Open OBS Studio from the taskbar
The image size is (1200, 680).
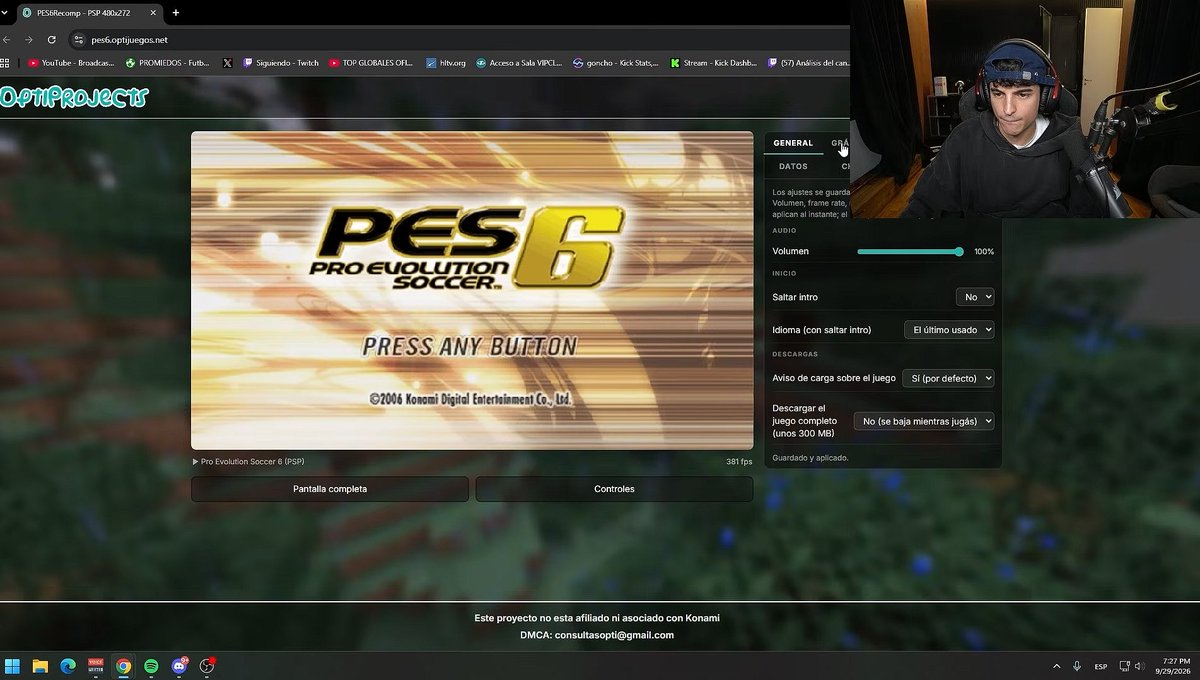[207, 666]
